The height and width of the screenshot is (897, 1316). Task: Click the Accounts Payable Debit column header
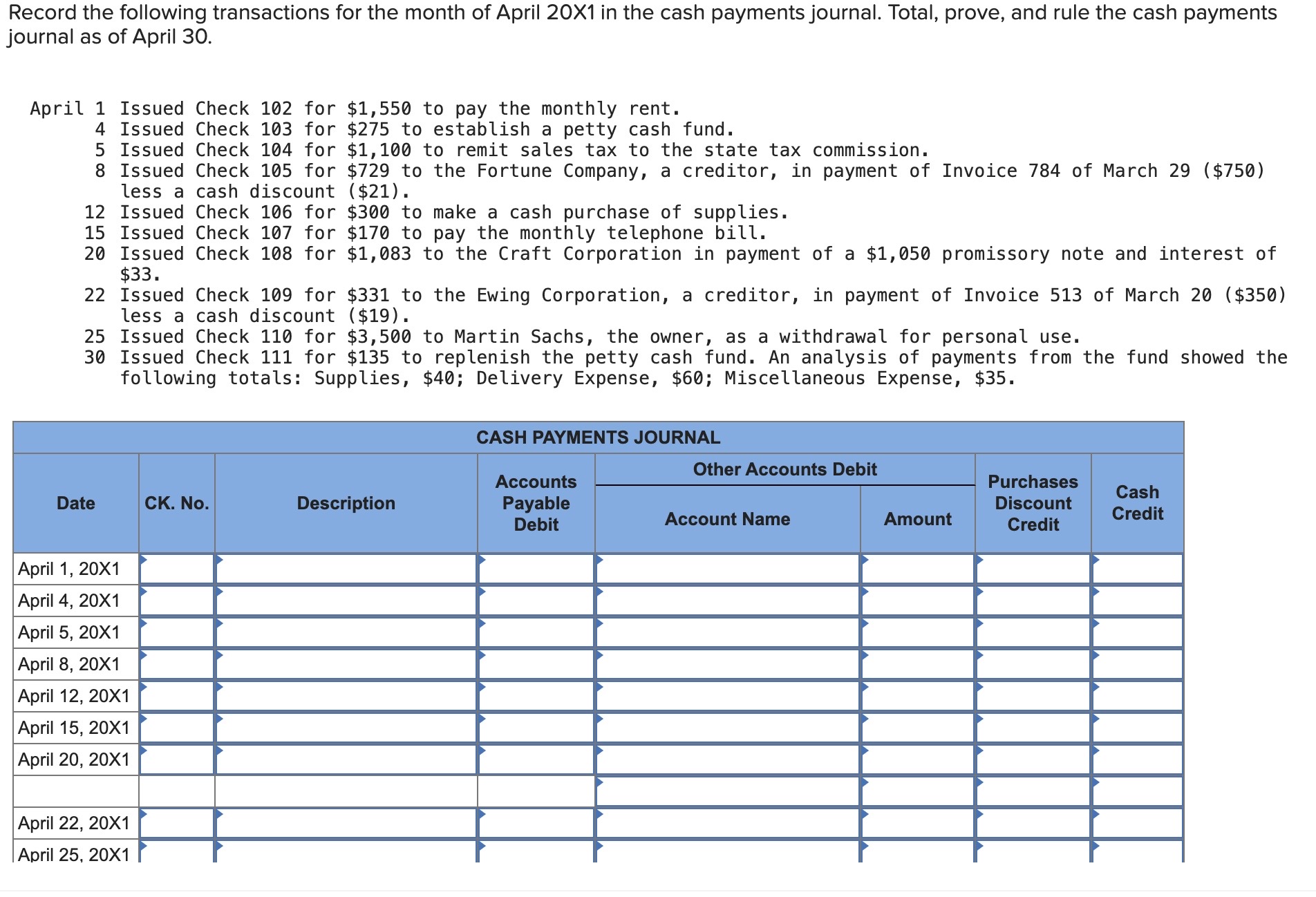pyautogui.click(x=536, y=503)
